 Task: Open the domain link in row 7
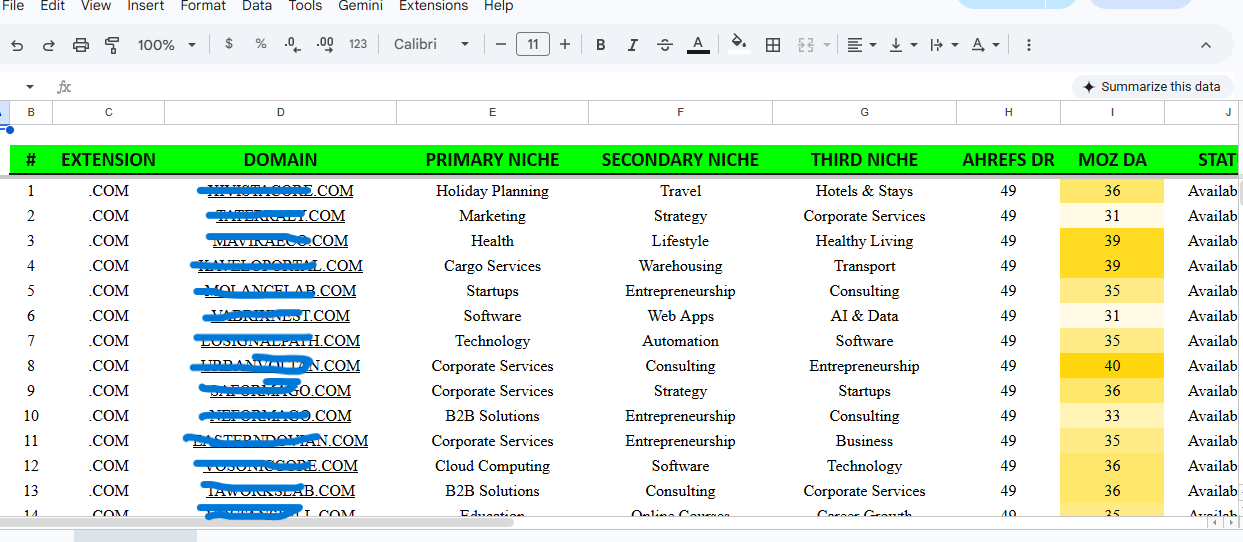coord(281,341)
